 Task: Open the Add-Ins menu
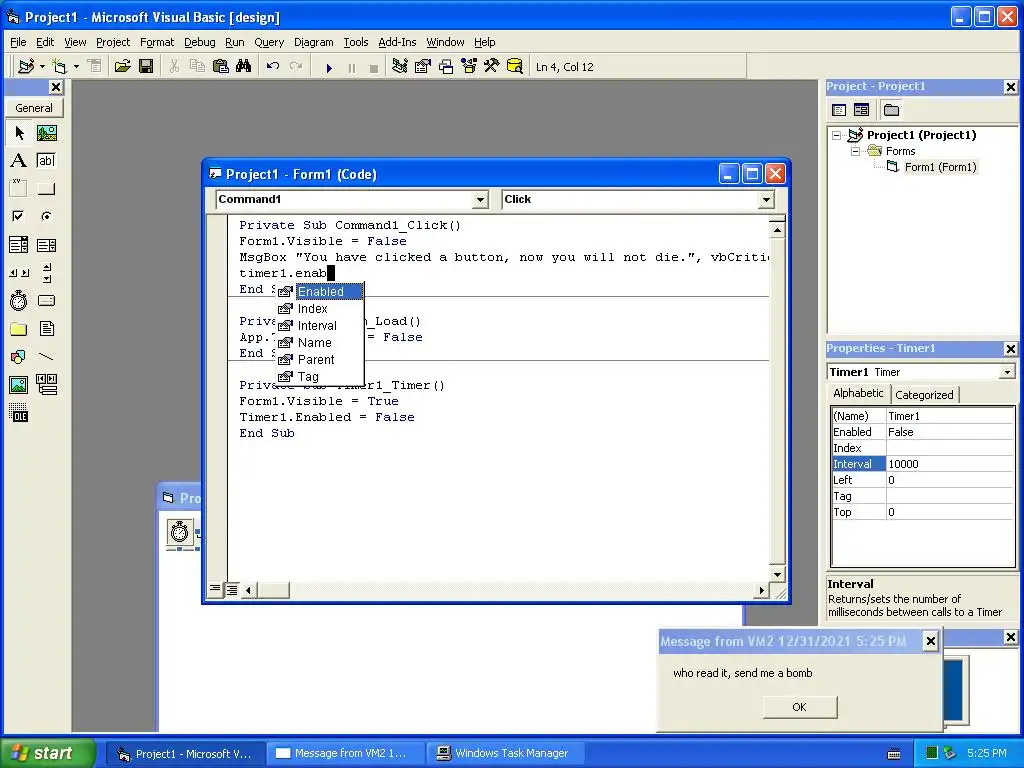pyautogui.click(x=397, y=42)
